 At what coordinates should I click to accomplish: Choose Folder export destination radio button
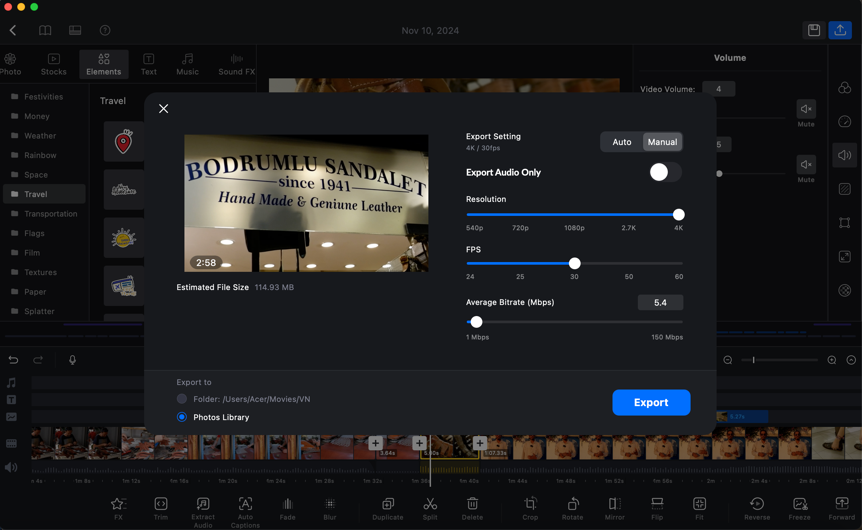click(x=182, y=399)
